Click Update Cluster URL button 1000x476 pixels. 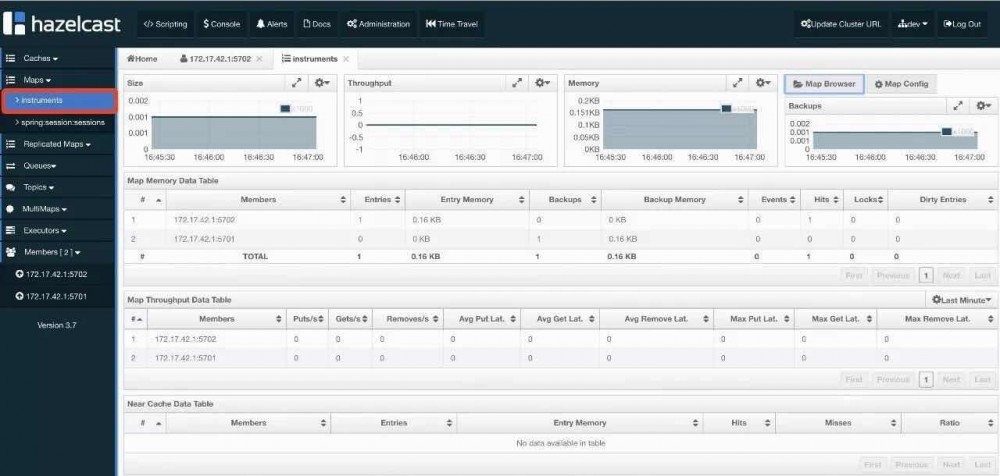click(x=841, y=24)
